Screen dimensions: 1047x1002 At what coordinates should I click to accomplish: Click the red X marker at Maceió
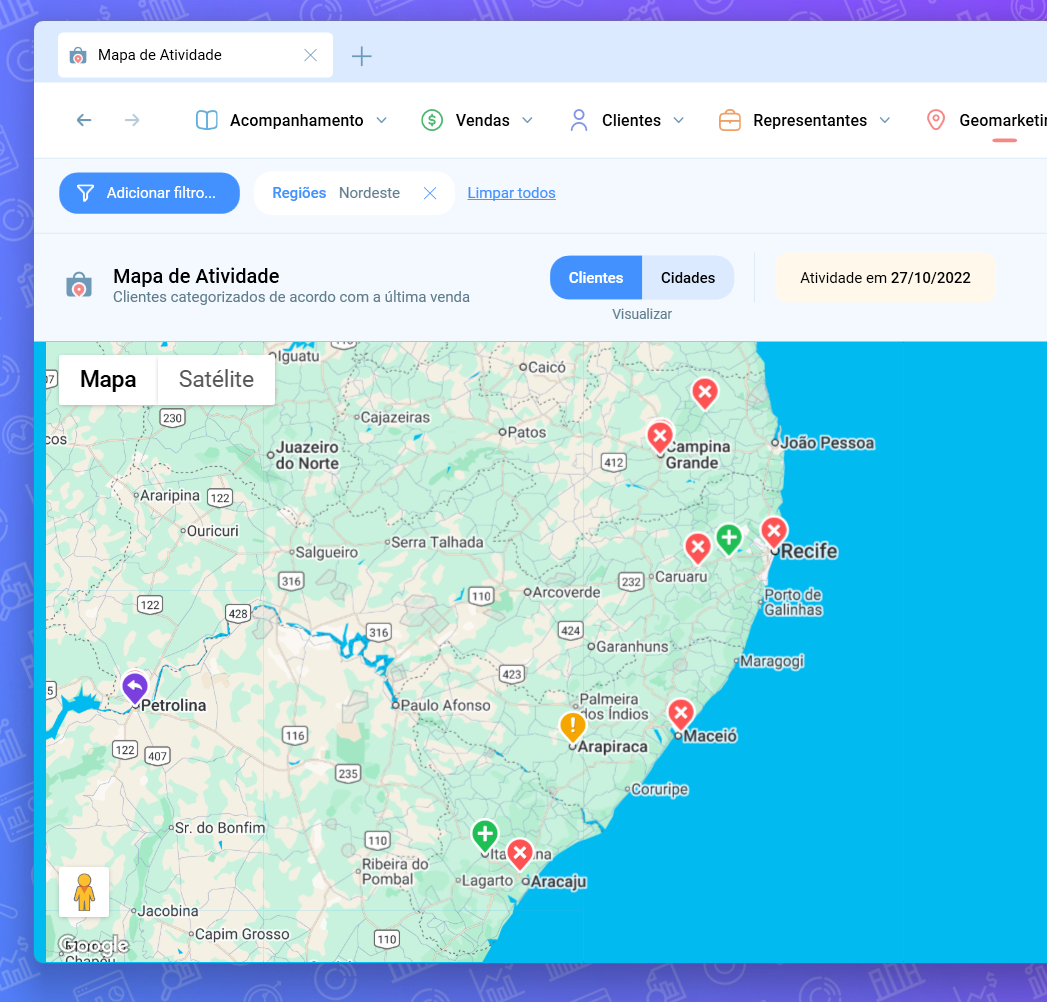point(681,715)
